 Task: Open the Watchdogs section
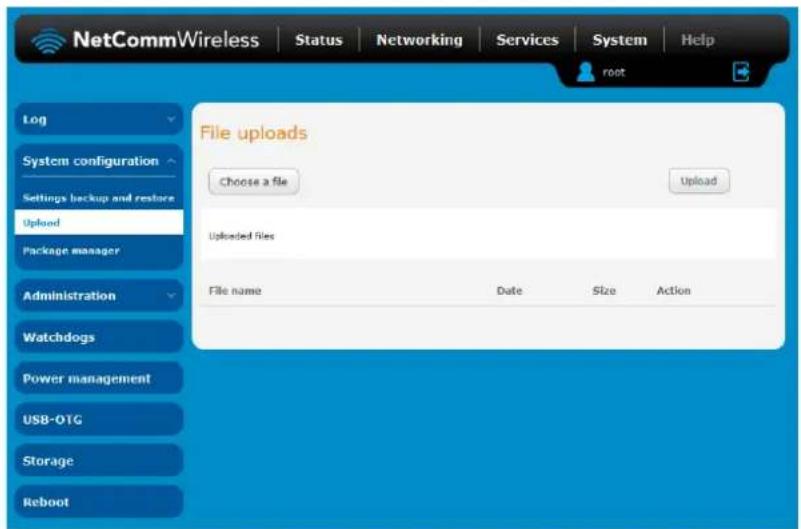tap(99, 337)
